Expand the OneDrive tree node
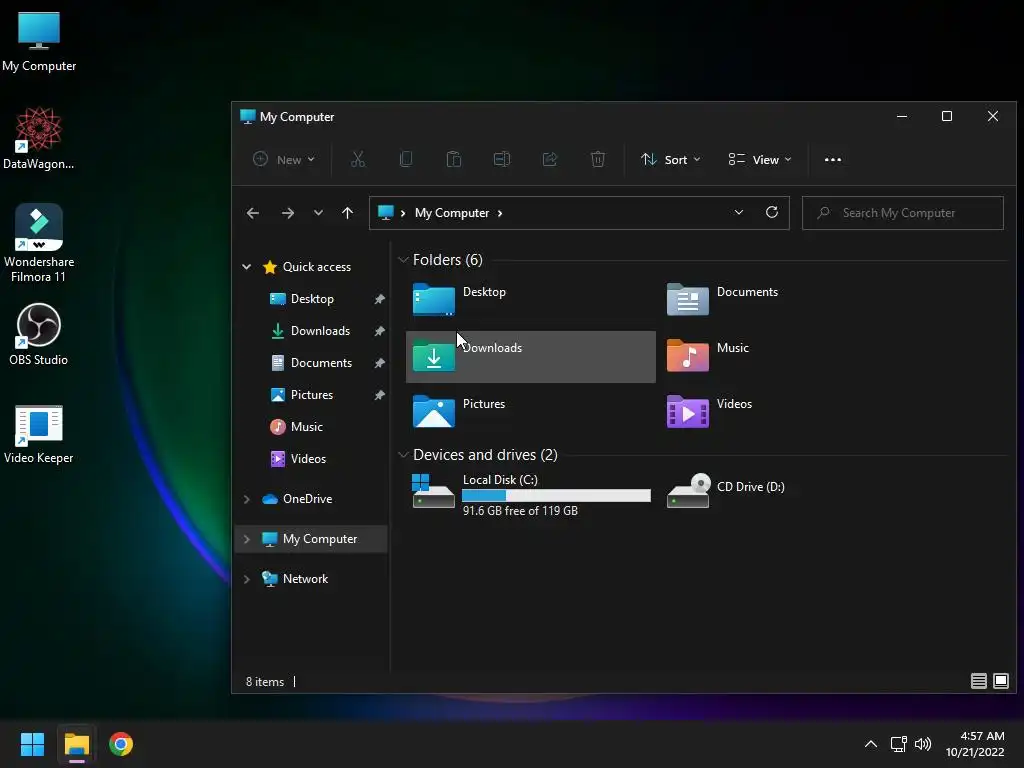The width and height of the screenshot is (1024, 768). pyautogui.click(x=247, y=499)
